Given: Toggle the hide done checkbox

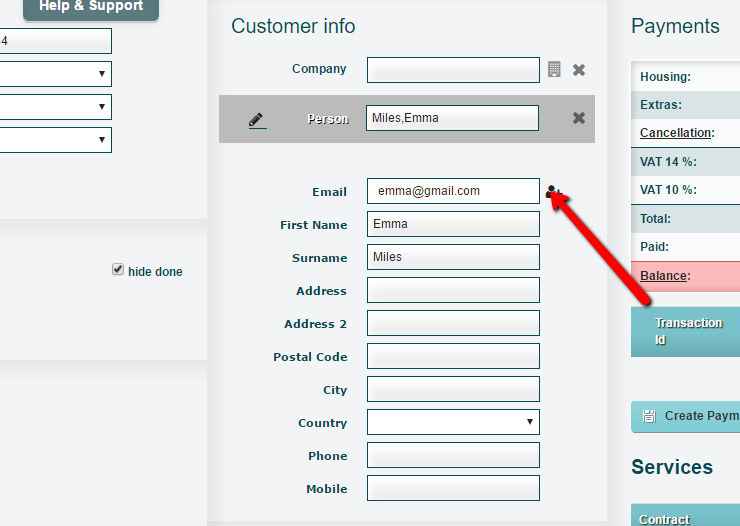Looking at the screenshot, I should [118, 269].
